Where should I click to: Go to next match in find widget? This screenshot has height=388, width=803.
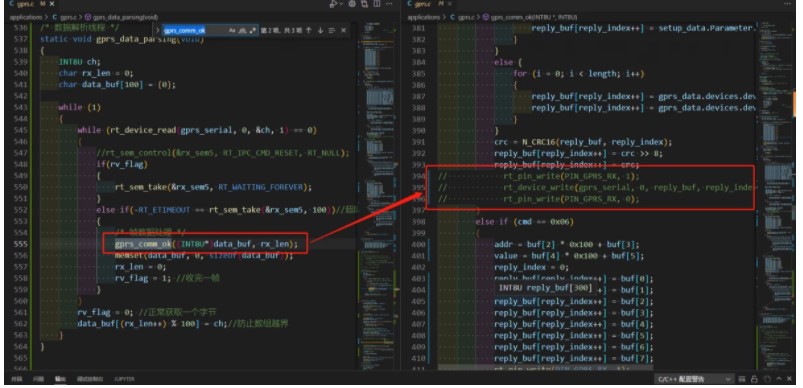pyautogui.click(x=320, y=30)
